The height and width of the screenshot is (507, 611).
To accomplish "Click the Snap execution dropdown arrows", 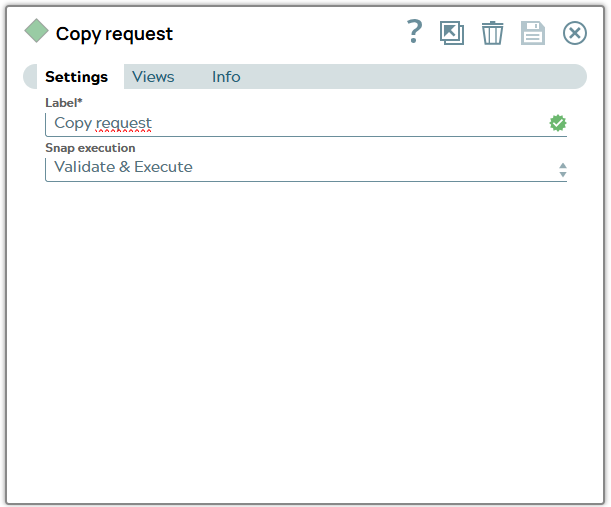I will coord(563,170).
